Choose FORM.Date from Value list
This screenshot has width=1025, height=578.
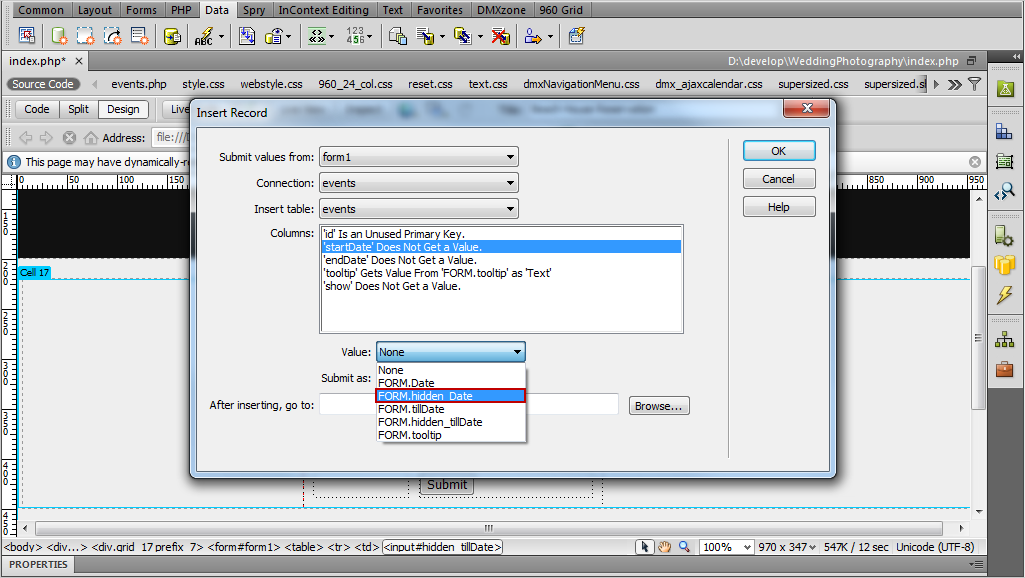450,382
